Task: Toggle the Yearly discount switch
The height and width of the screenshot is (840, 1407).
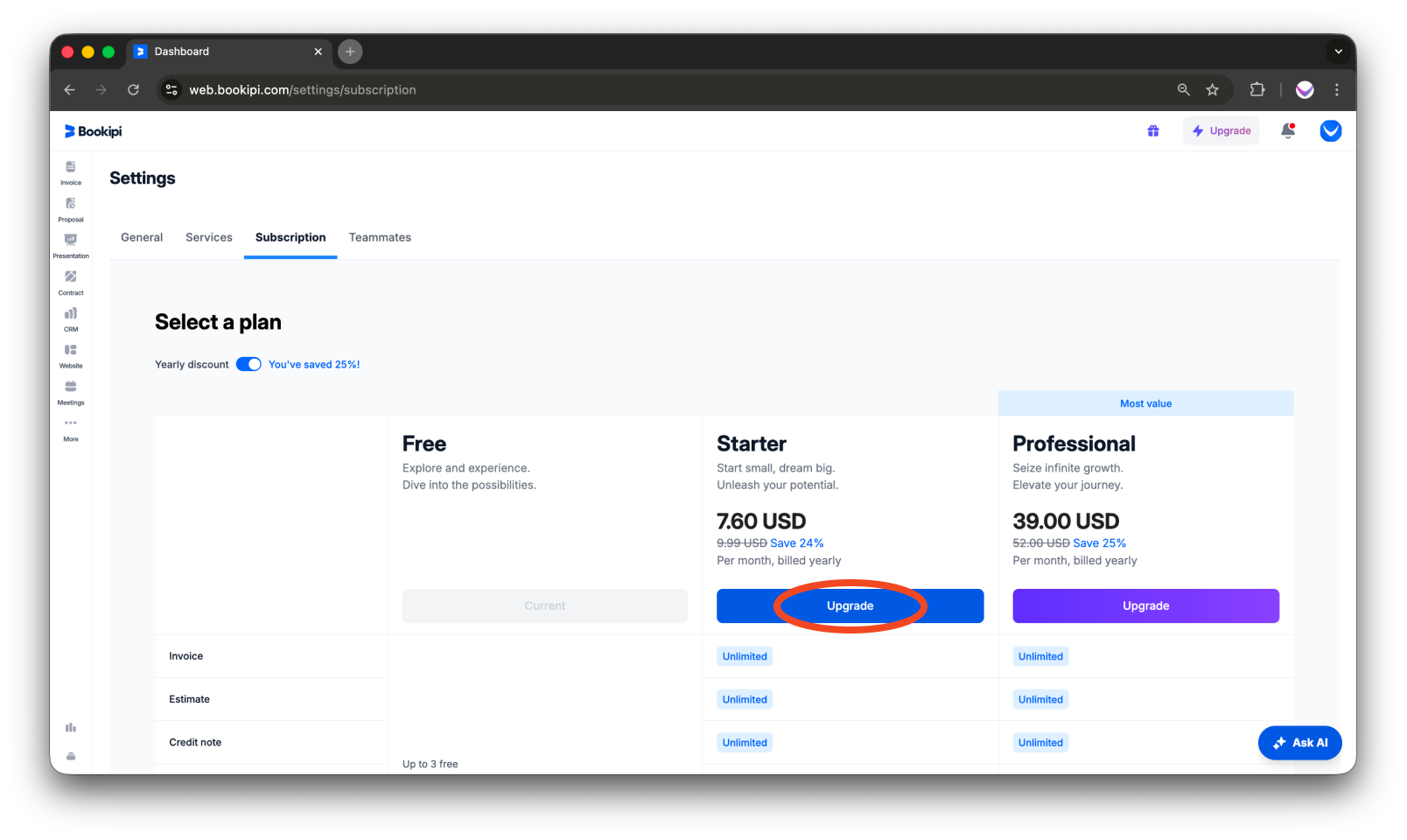Action: (x=248, y=364)
